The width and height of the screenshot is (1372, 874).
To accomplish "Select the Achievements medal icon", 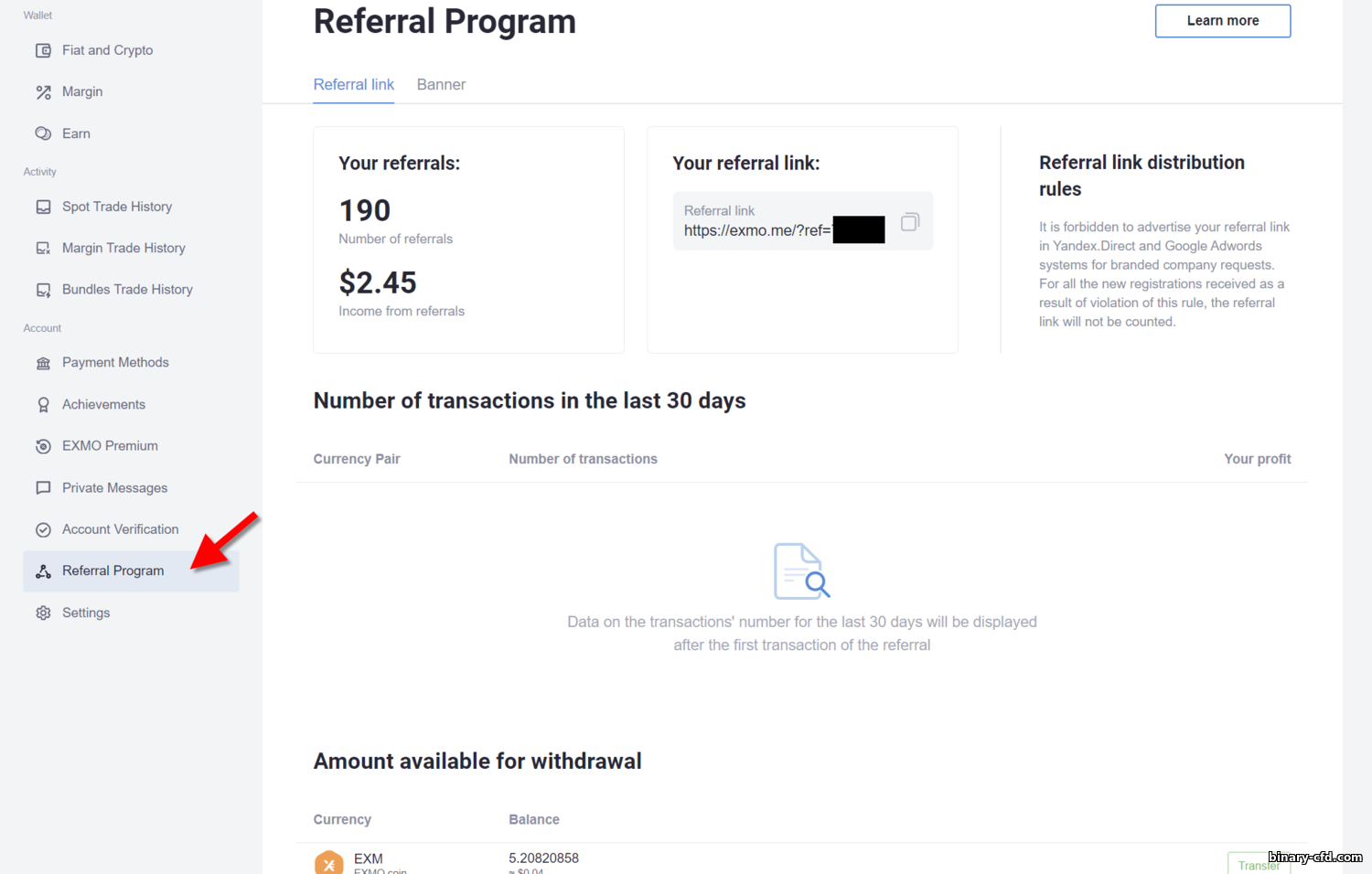I will [x=43, y=405].
